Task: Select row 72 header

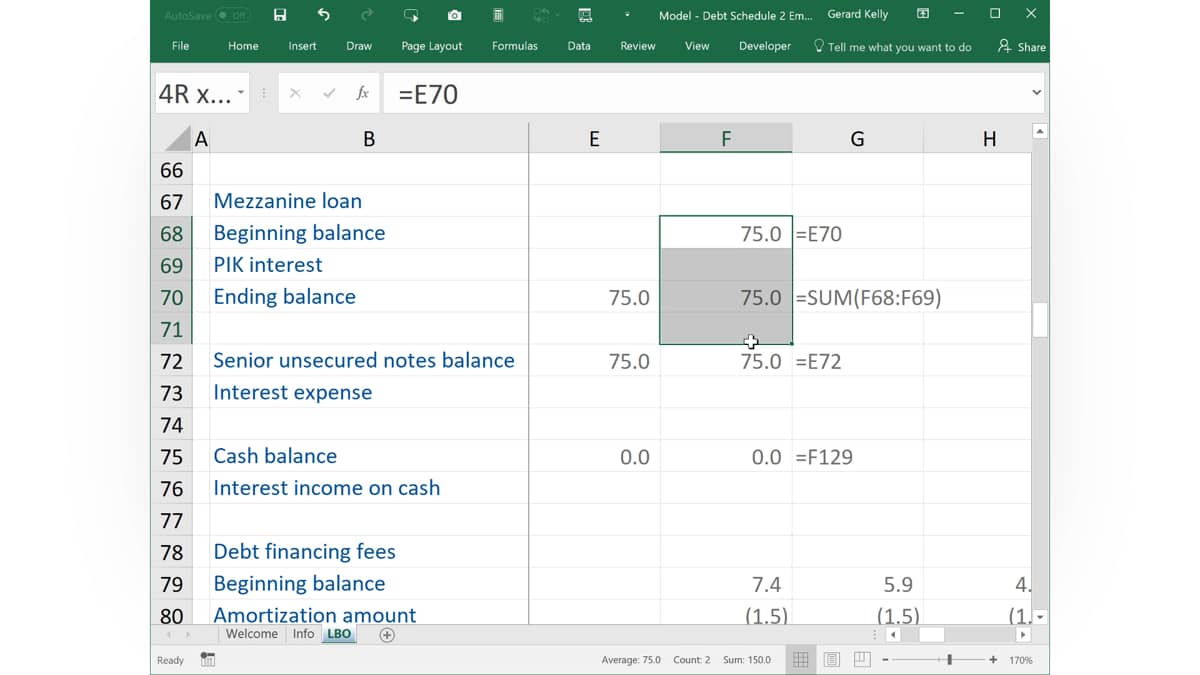Action: click(171, 361)
